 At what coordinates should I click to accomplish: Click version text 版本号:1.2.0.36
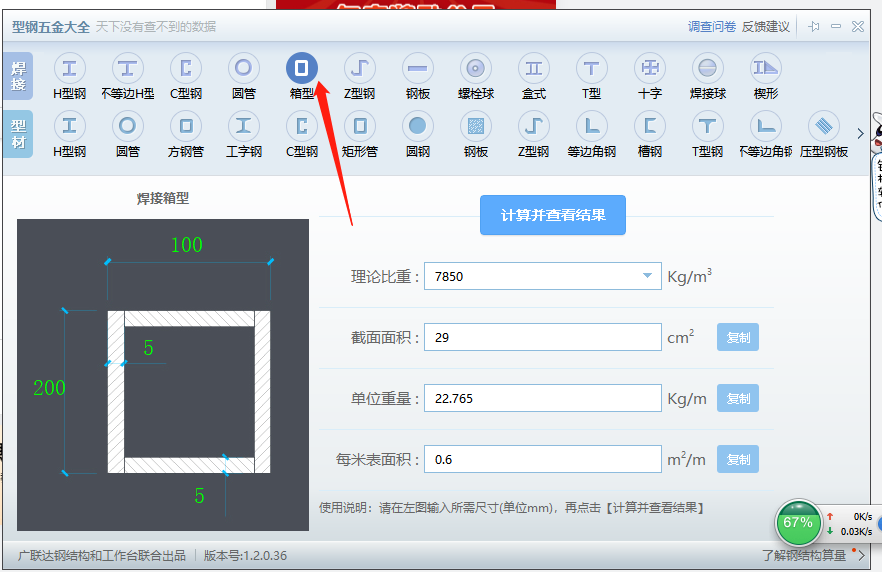(245, 556)
